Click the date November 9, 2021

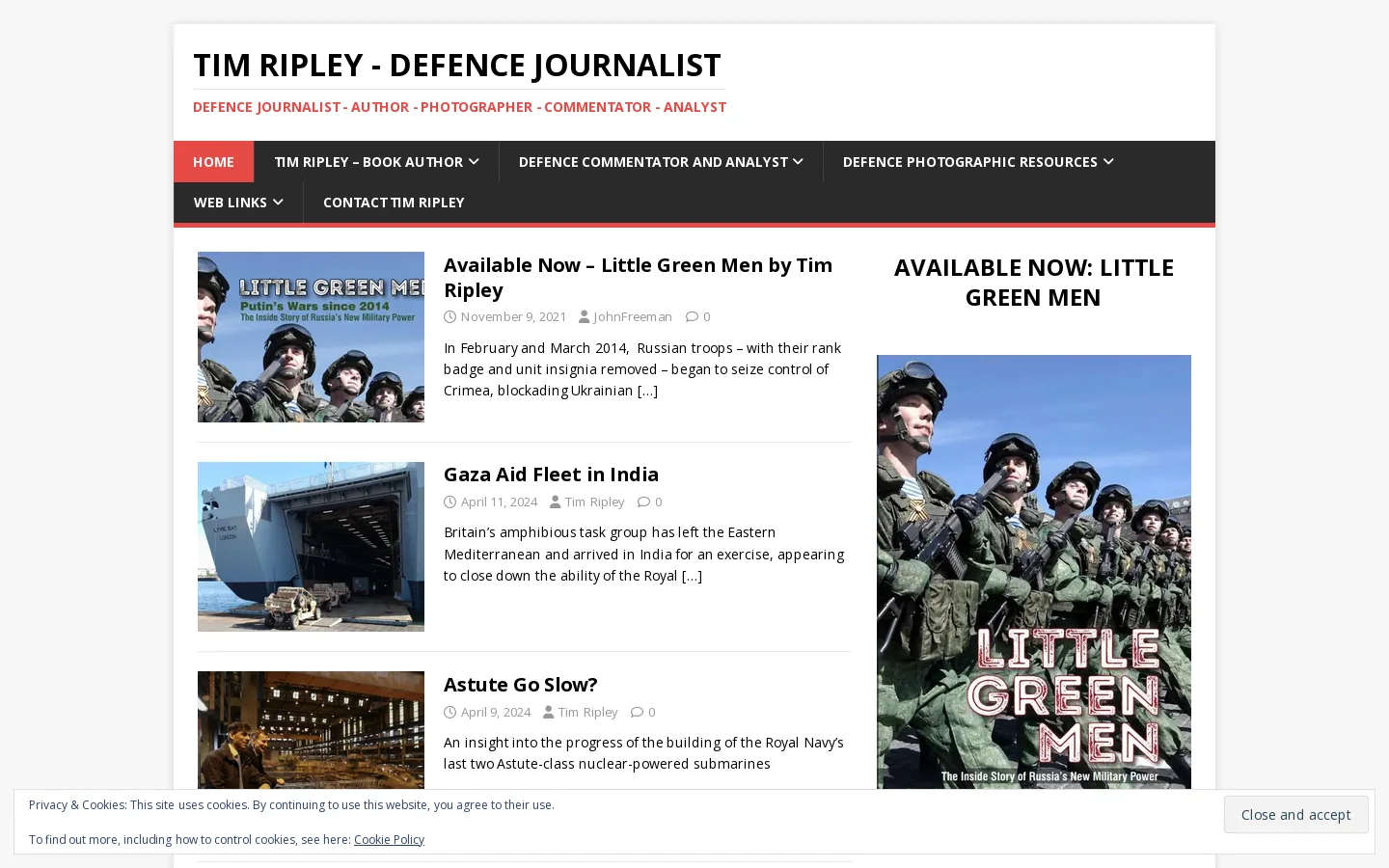[513, 316]
